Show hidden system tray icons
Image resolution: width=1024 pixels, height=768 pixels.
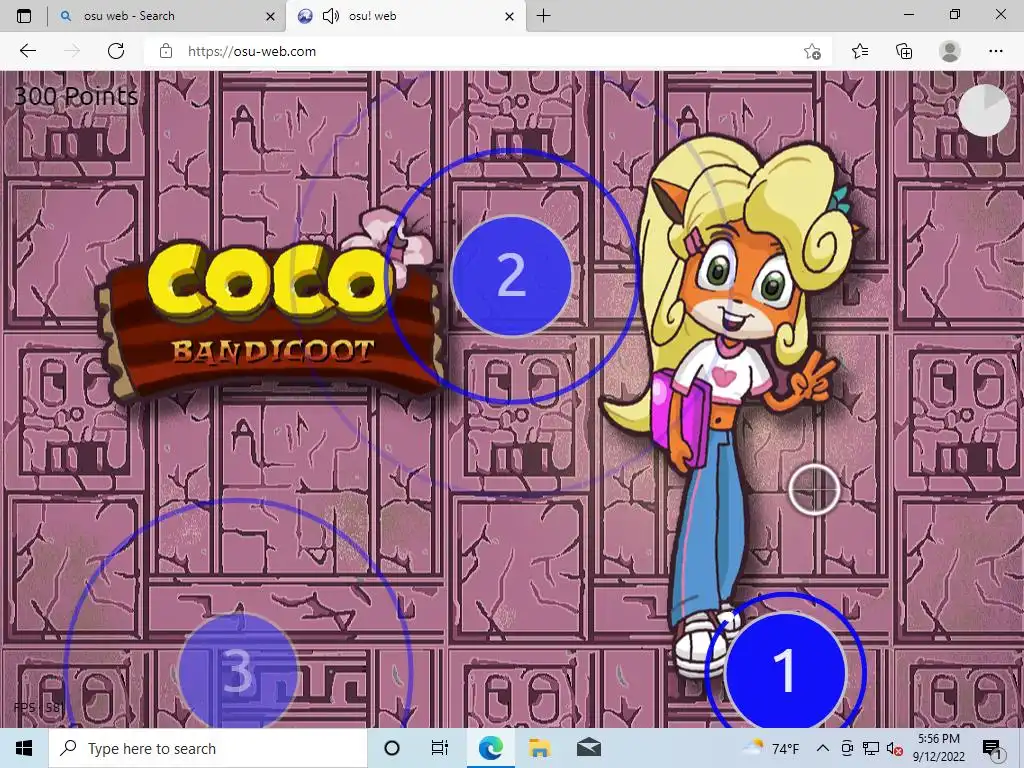click(x=823, y=748)
